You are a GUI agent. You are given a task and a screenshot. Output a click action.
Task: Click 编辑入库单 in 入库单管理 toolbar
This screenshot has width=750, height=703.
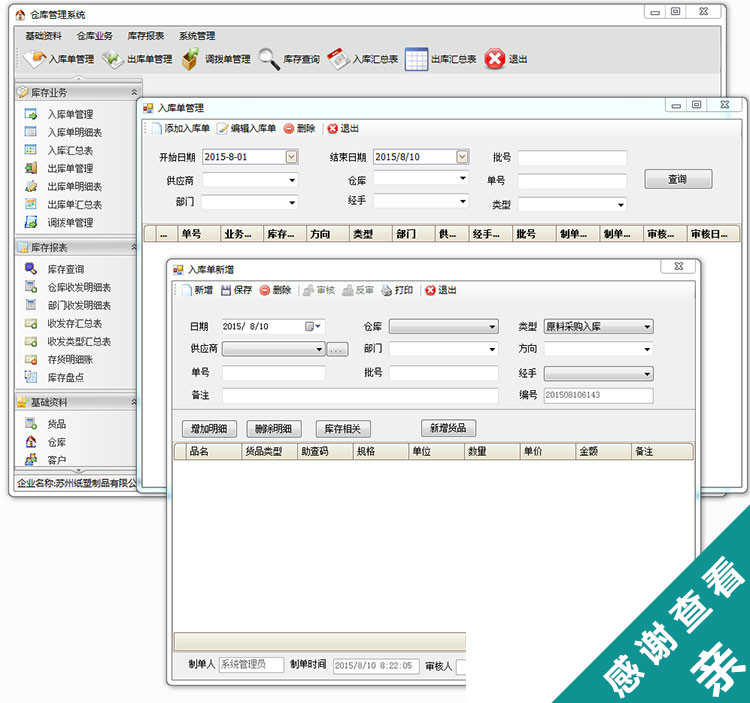(247, 128)
